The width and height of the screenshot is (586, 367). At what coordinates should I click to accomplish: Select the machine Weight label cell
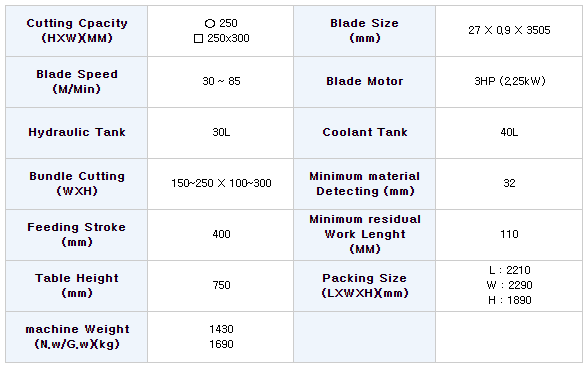pos(77,337)
